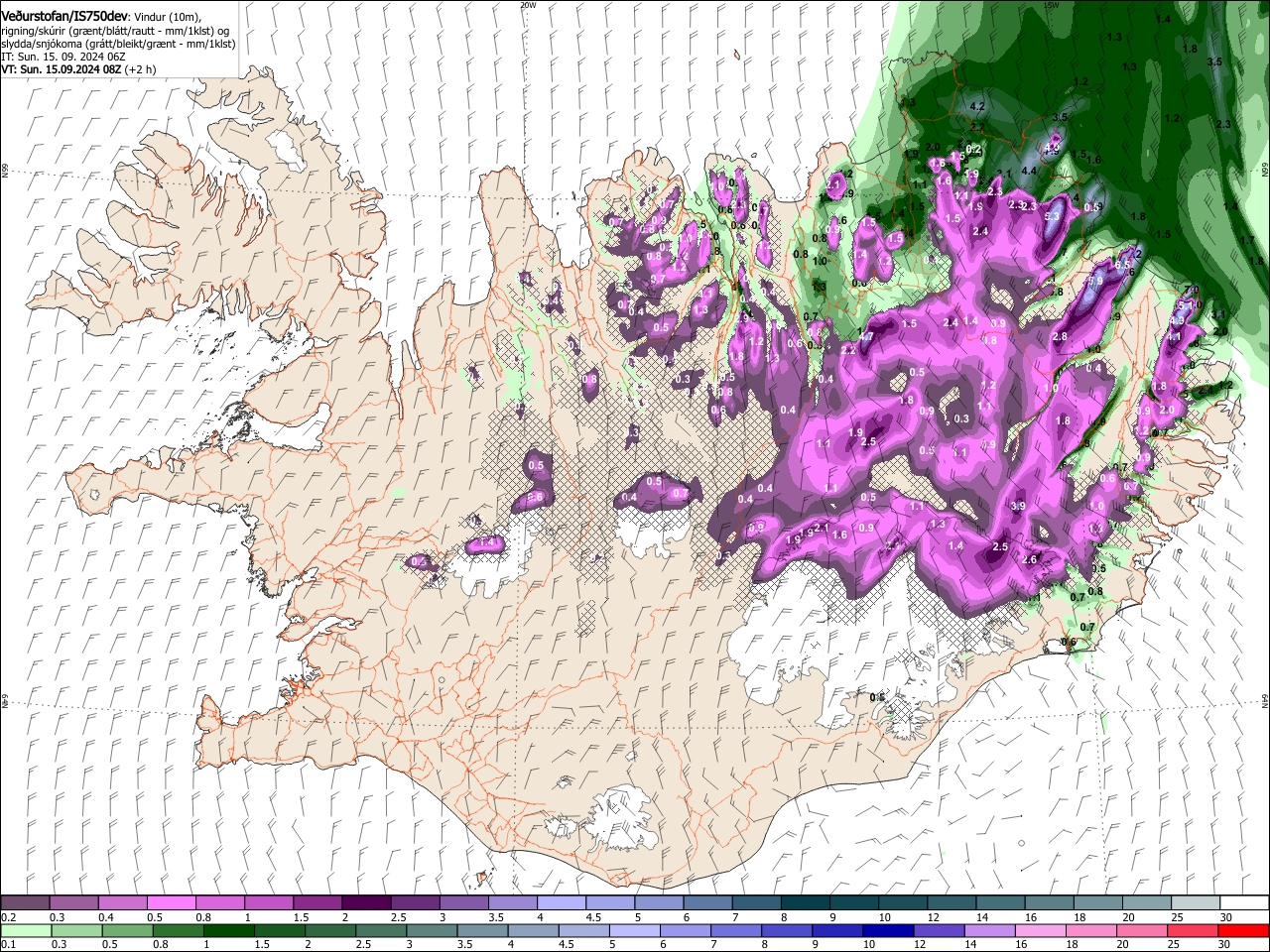Select upper legend swatch between 0.3 and 0.4

(74, 903)
